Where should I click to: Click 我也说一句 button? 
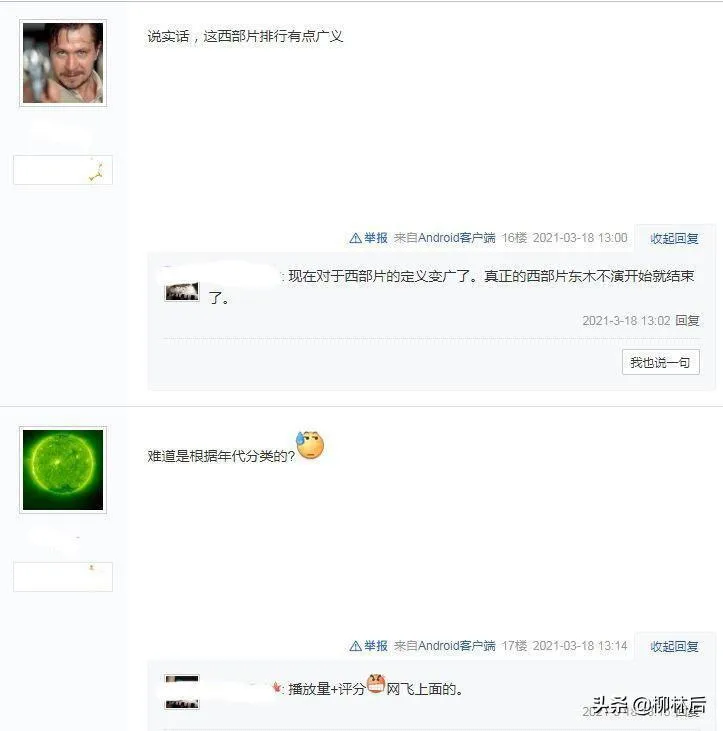click(661, 362)
